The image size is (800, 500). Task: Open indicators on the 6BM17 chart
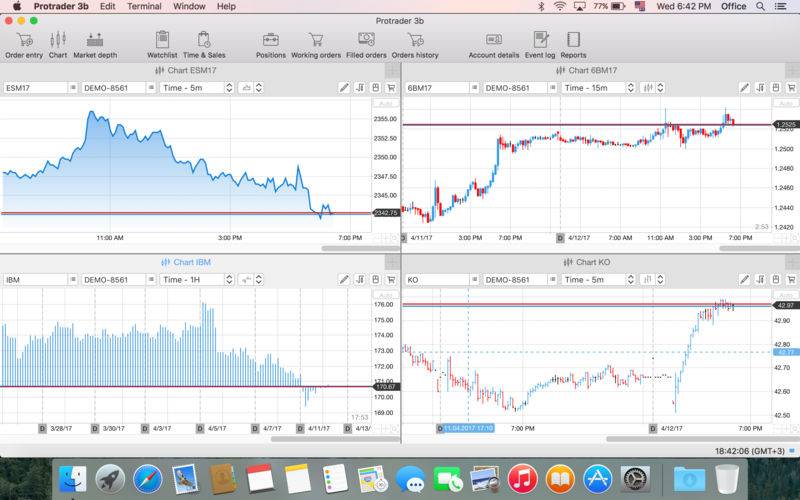click(761, 88)
